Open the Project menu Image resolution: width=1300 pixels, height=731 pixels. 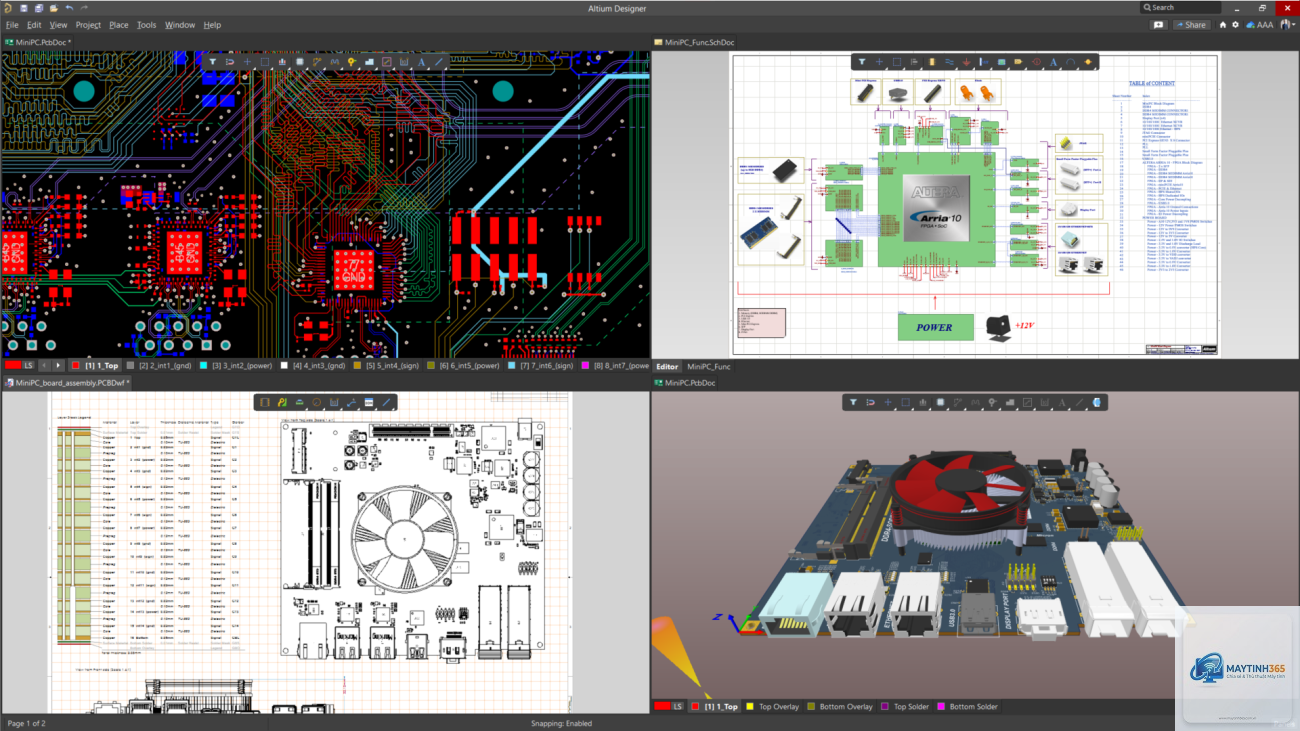(88, 25)
